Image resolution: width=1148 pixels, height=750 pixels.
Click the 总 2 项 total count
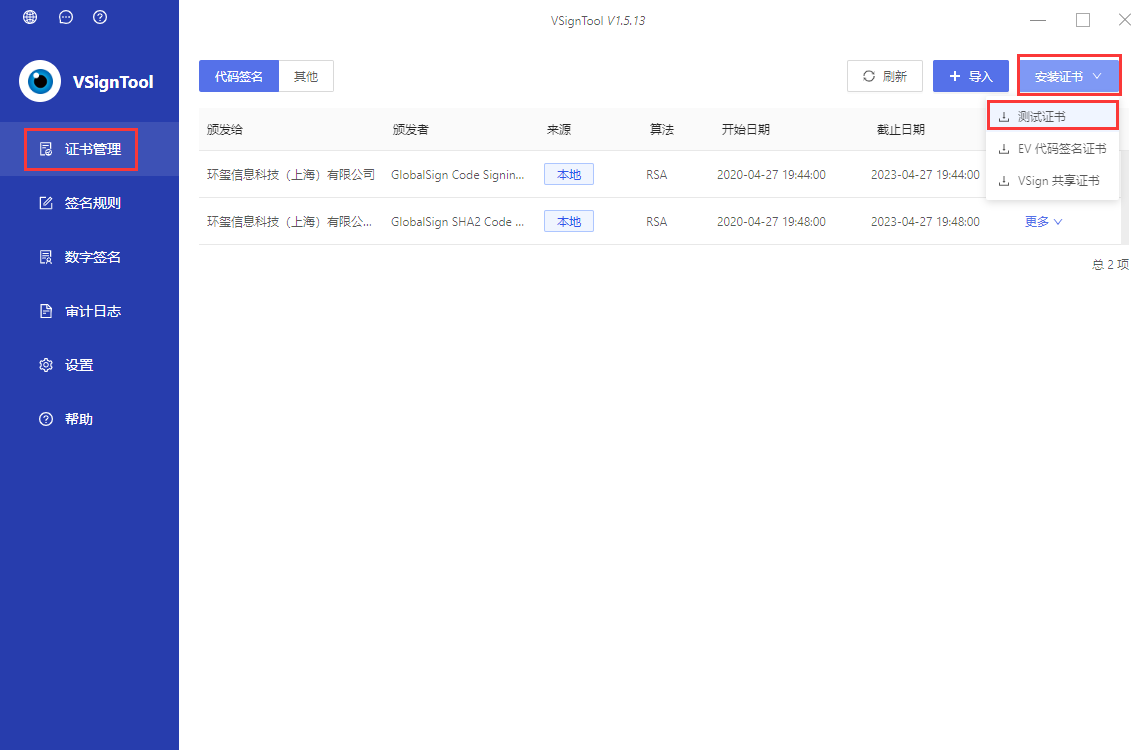click(x=1110, y=264)
